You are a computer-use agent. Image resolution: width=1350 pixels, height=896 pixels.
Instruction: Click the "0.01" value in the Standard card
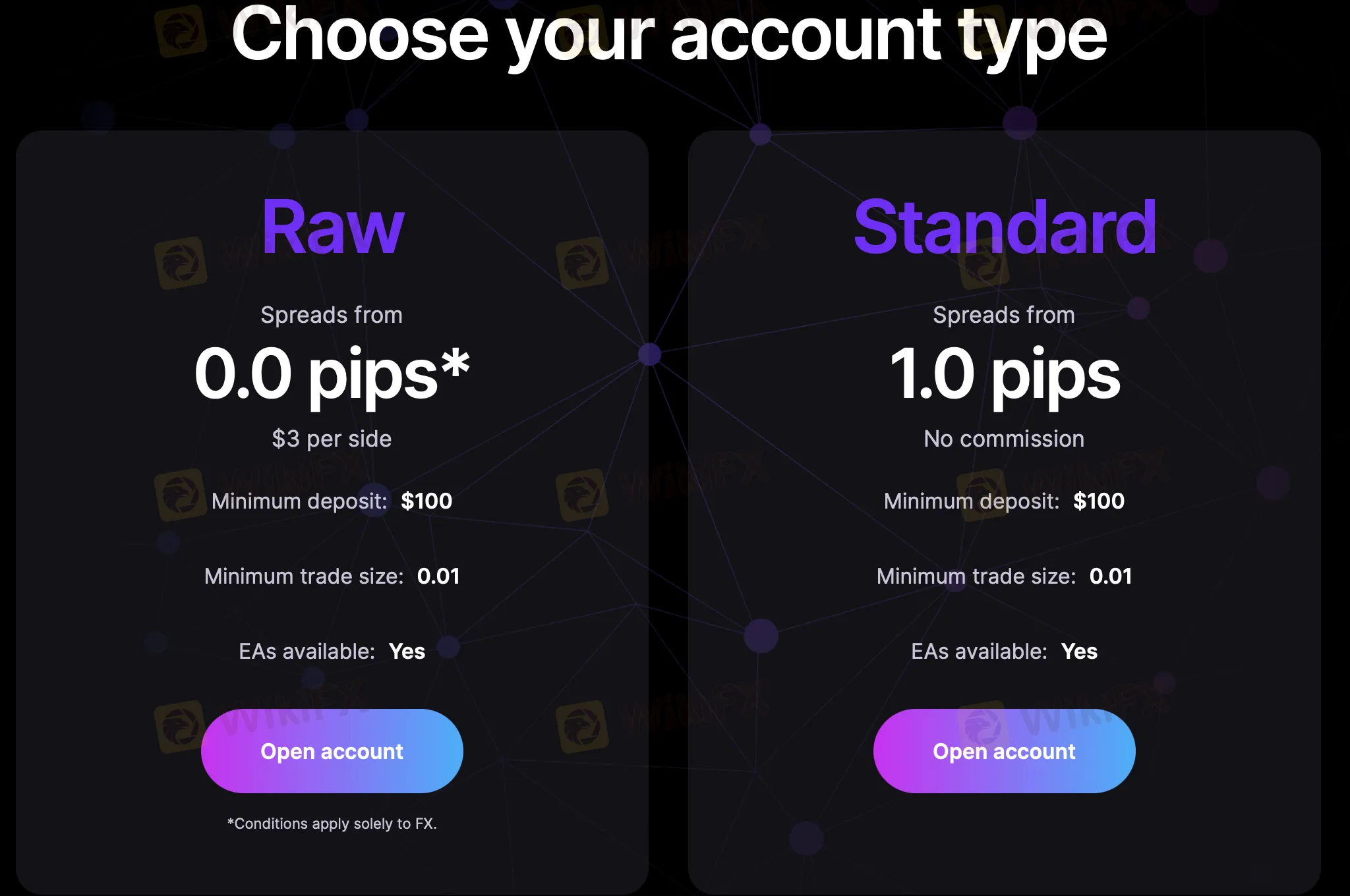tap(1111, 576)
